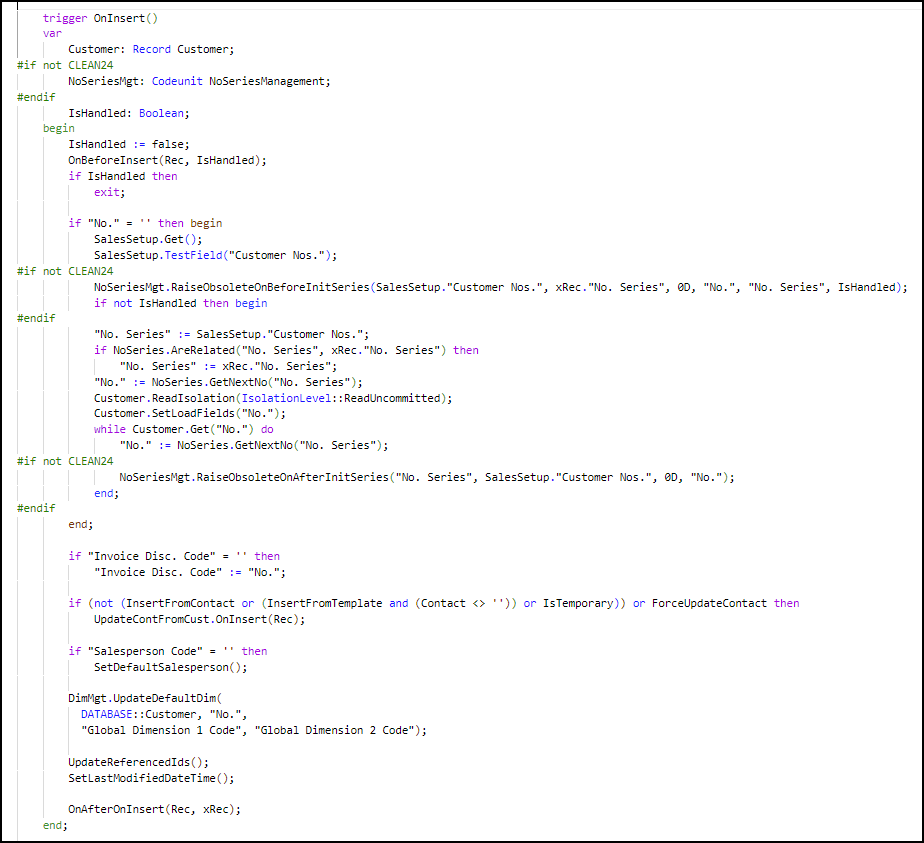Click 'if "No." = '' then begin' line
This screenshot has height=843, width=924.
tap(145, 223)
